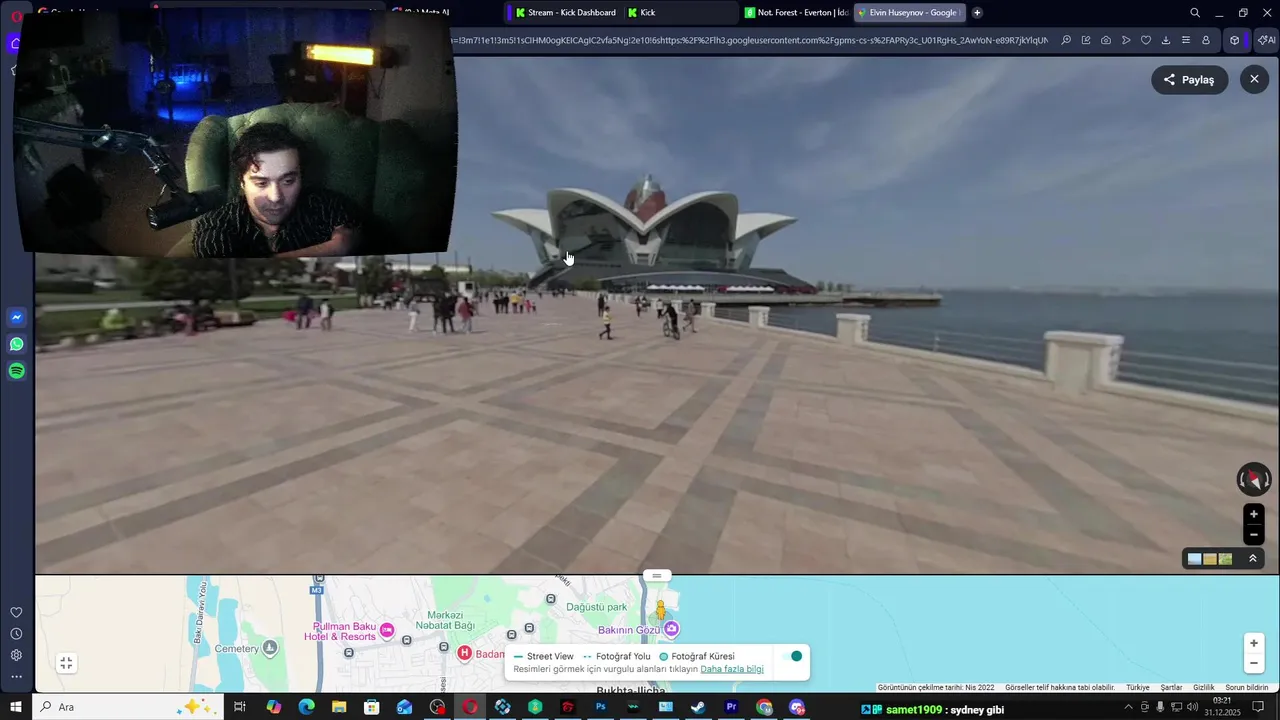Click the Cemetery map marker
1280x720 pixels.
coord(270,648)
